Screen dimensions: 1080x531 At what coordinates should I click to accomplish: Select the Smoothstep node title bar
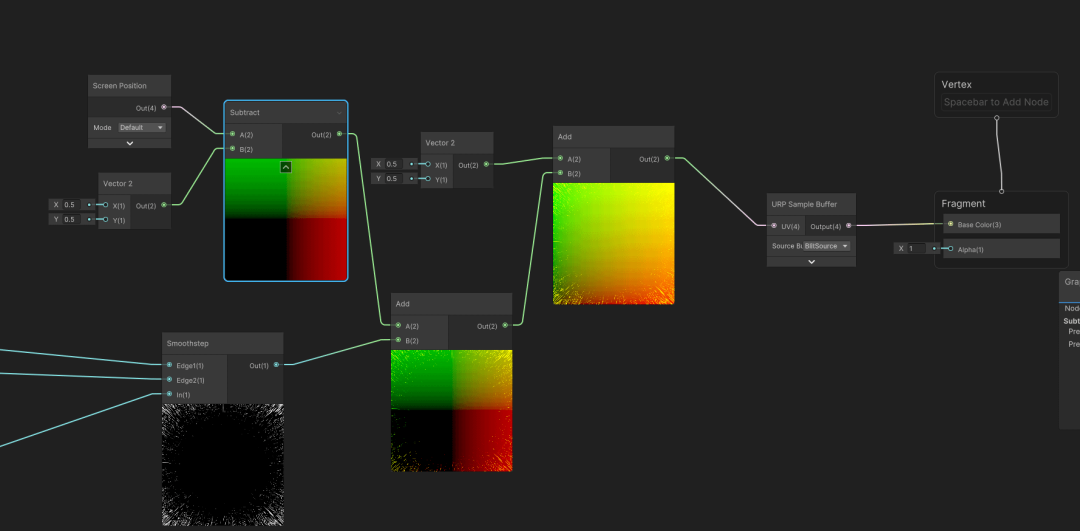click(223, 343)
